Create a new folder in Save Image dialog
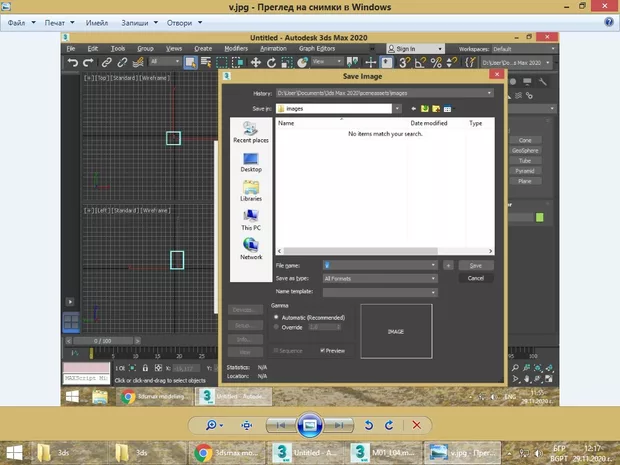Image resolution: width=620 pixels, height=465 pixels. pyautogui.click(x=436, y=108)
